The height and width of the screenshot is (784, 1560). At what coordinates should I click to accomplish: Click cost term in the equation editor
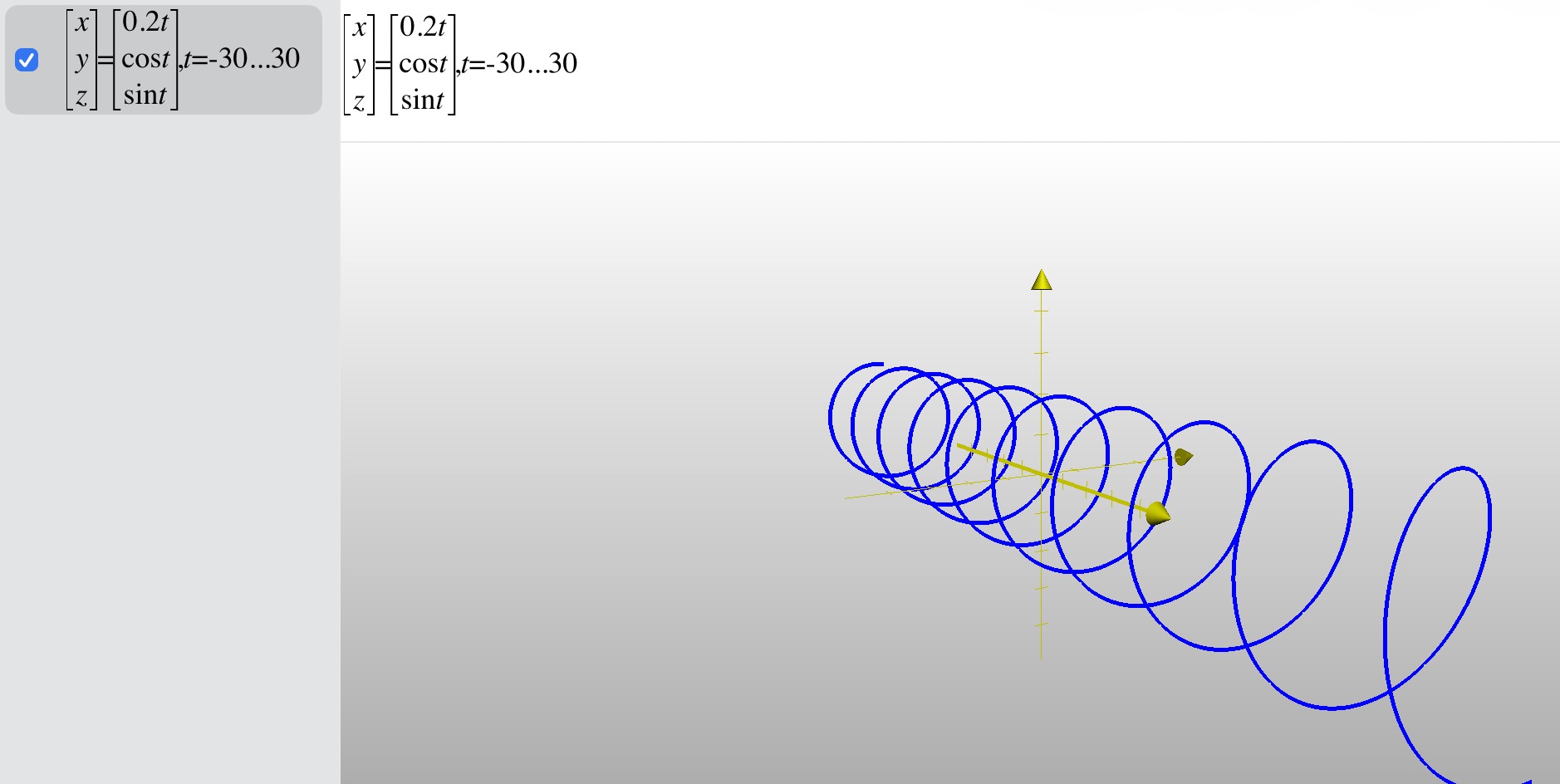coord(423,64)
